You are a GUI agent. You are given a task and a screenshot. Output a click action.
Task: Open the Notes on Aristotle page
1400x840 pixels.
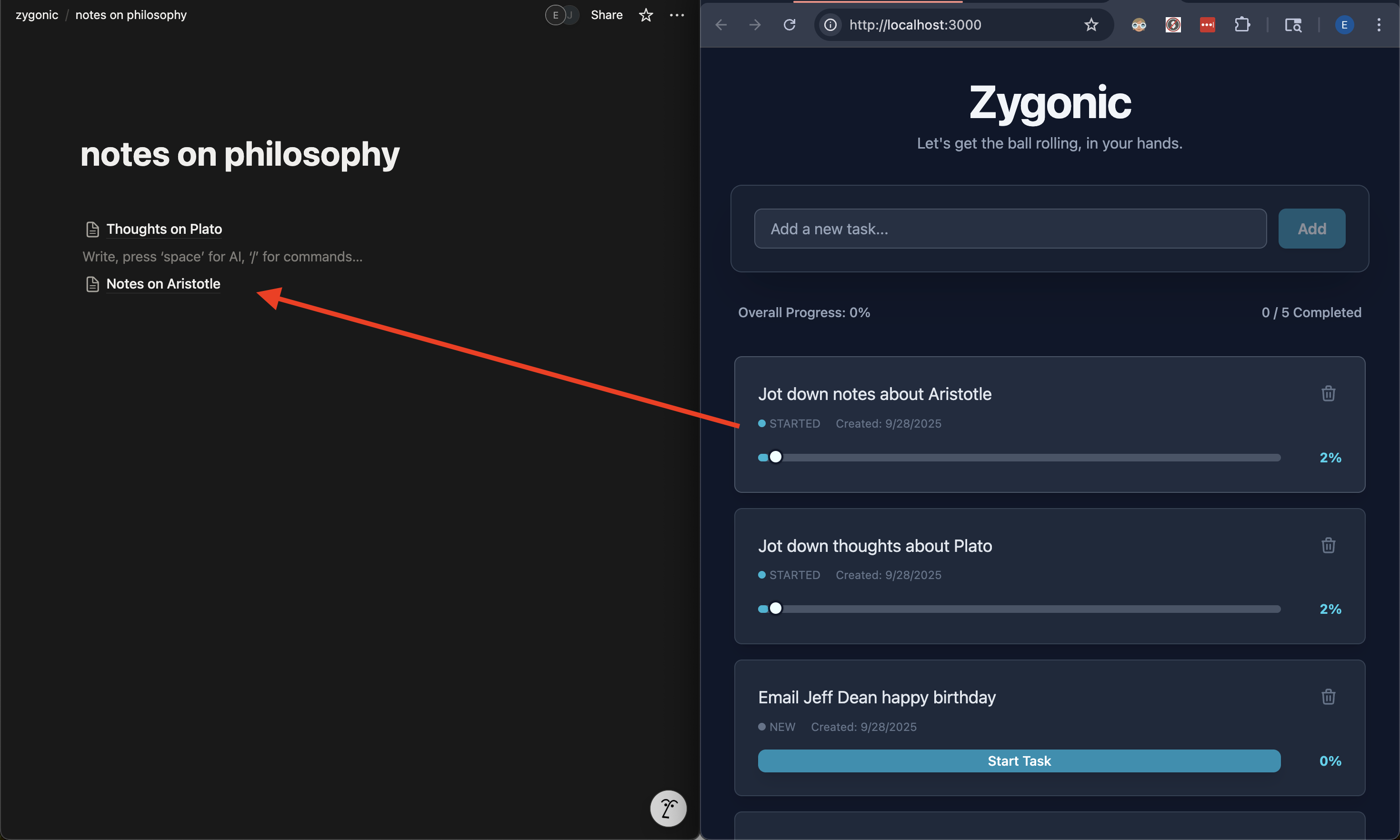[x=163, y=284]
